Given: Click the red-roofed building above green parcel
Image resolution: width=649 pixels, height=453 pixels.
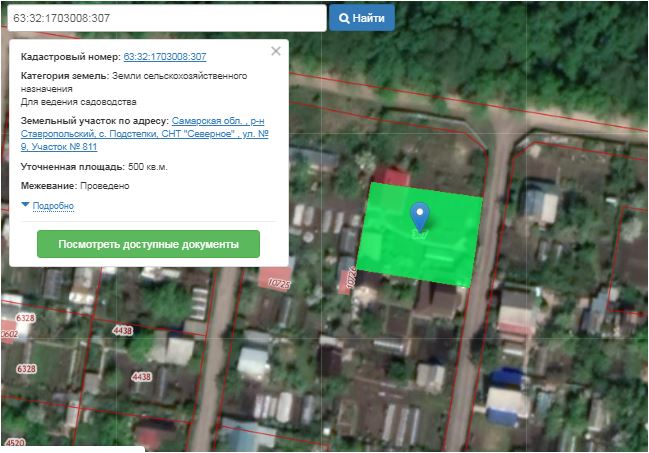Looking at the screenshot, I should (390, 177).
